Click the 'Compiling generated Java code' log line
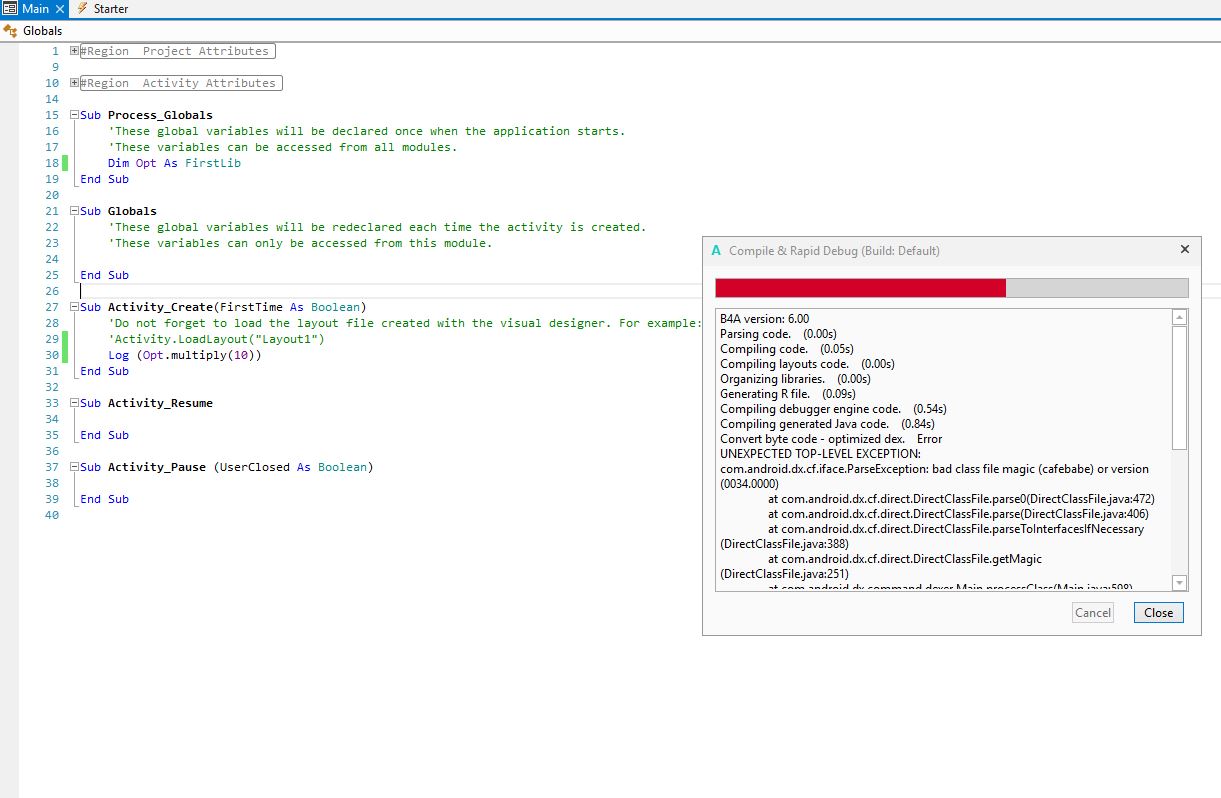Image resolution: width=1221 pixels, height=798 pixels. click(x=827, y=424)
